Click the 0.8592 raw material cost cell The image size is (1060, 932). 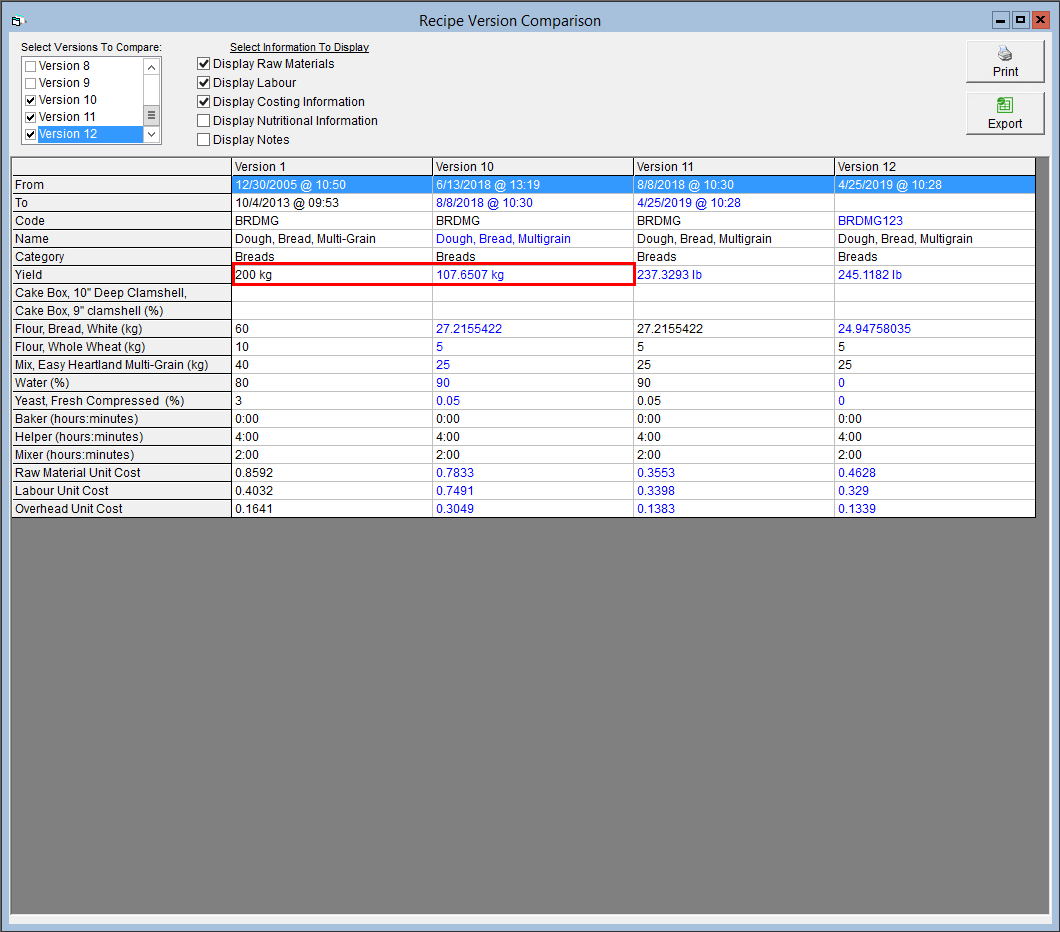point(332,472)
